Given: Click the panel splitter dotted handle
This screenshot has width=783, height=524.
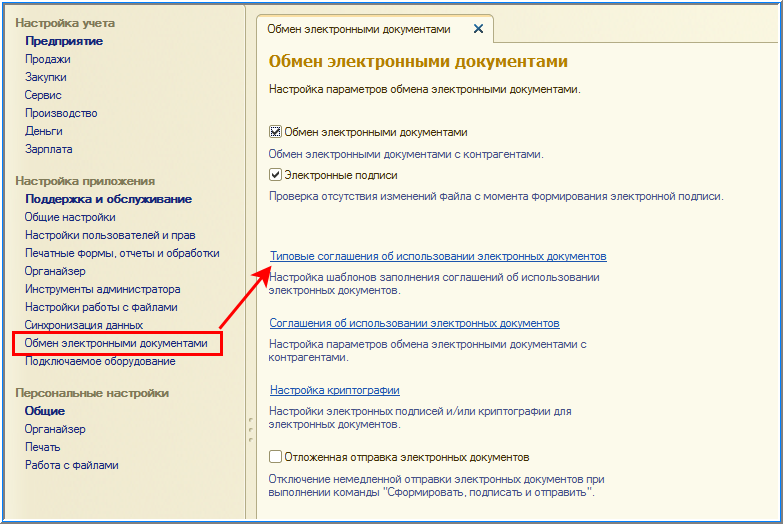Looking at the screenshot, I should (250, 430).
